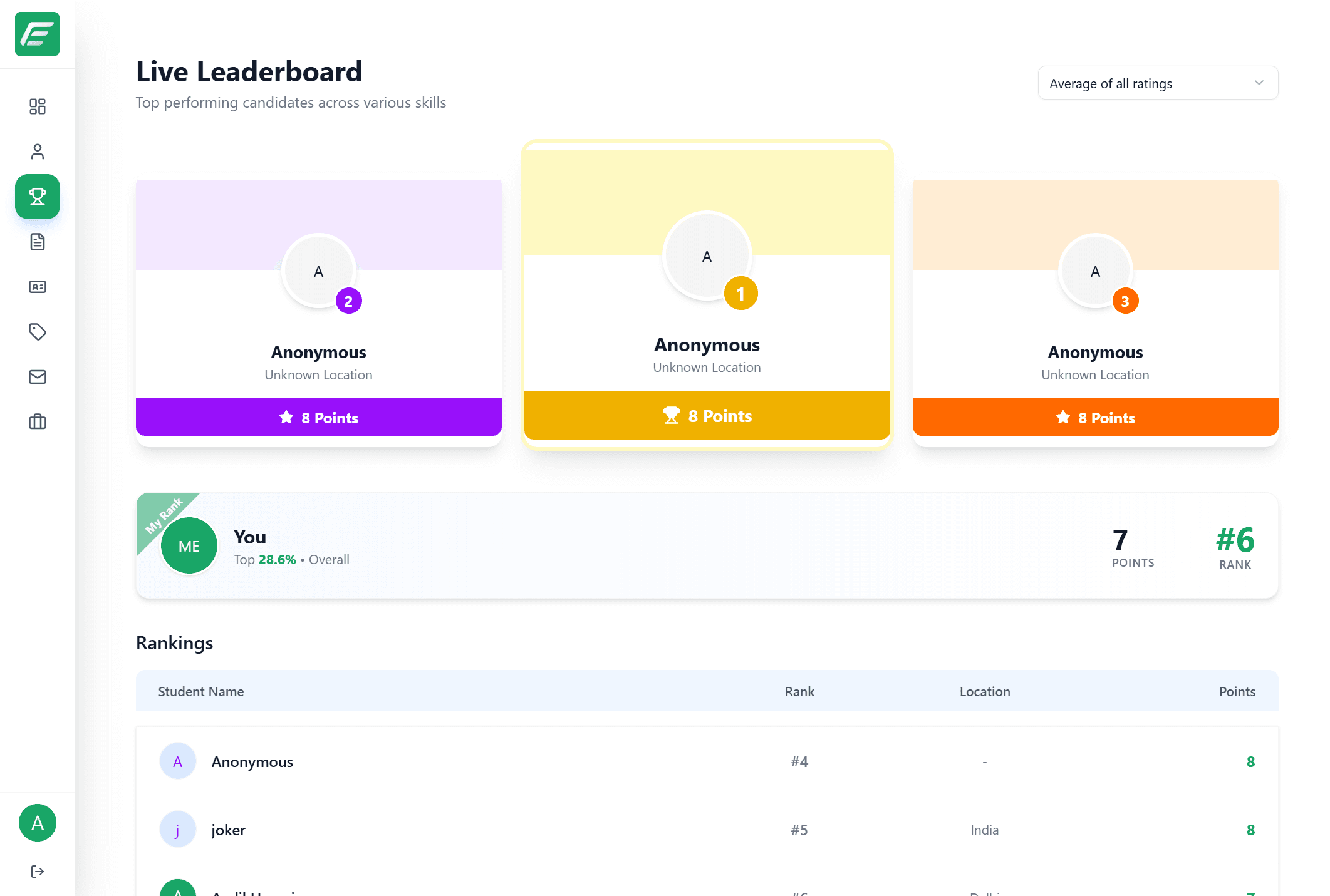Open the briefcase jobs icon
This screenshot has height=896, width=1330.
pos(37,422)
